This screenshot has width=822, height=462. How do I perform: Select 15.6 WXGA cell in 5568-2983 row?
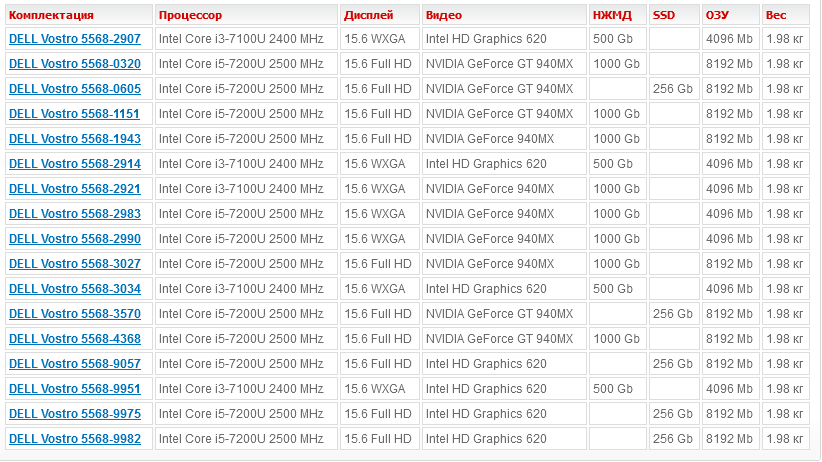coord(380,214)
